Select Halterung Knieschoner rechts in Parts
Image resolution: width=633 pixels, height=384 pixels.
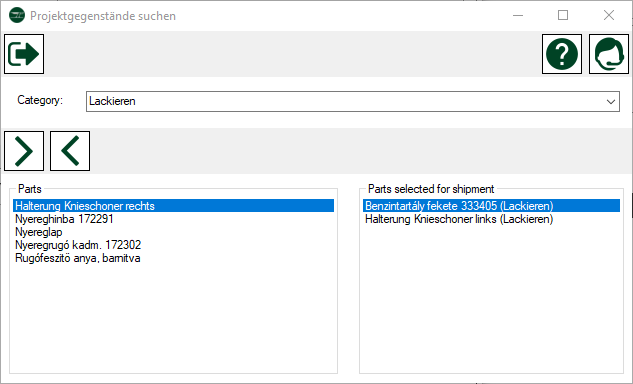[x=173, y=206]
